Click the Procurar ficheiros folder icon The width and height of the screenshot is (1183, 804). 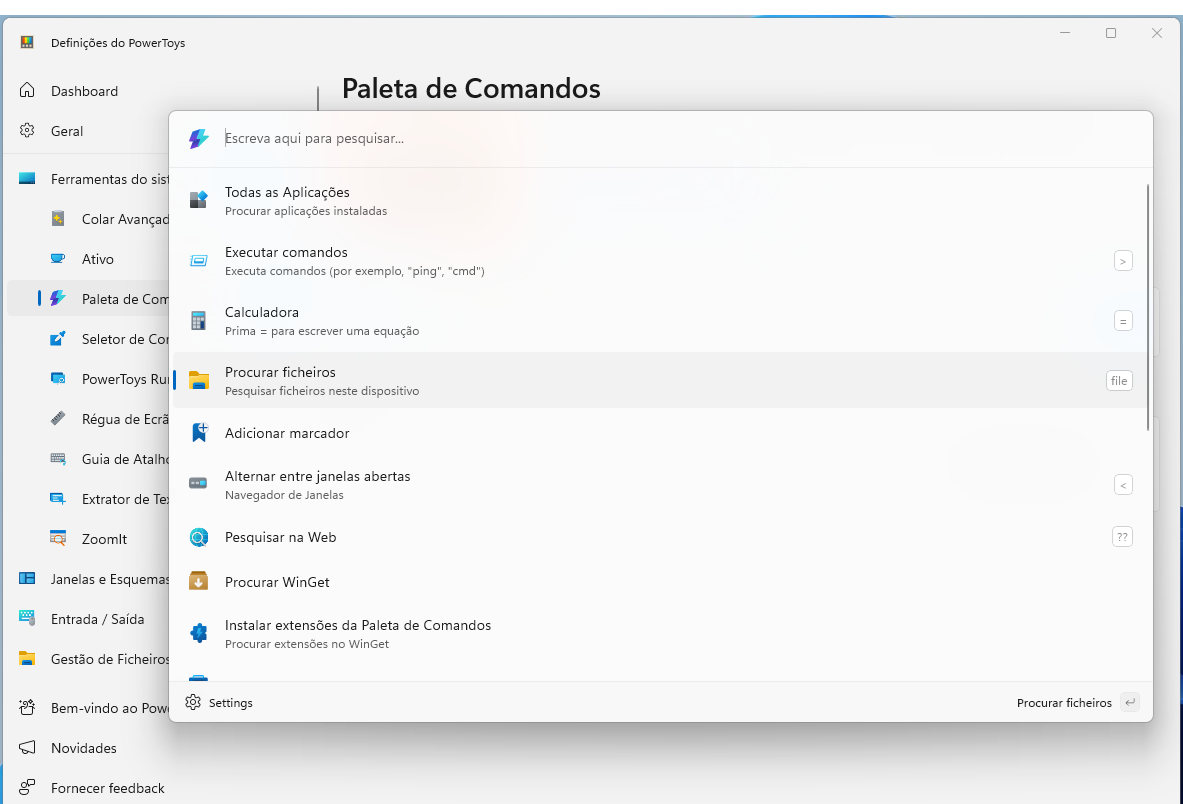click(x=198, y=381)
